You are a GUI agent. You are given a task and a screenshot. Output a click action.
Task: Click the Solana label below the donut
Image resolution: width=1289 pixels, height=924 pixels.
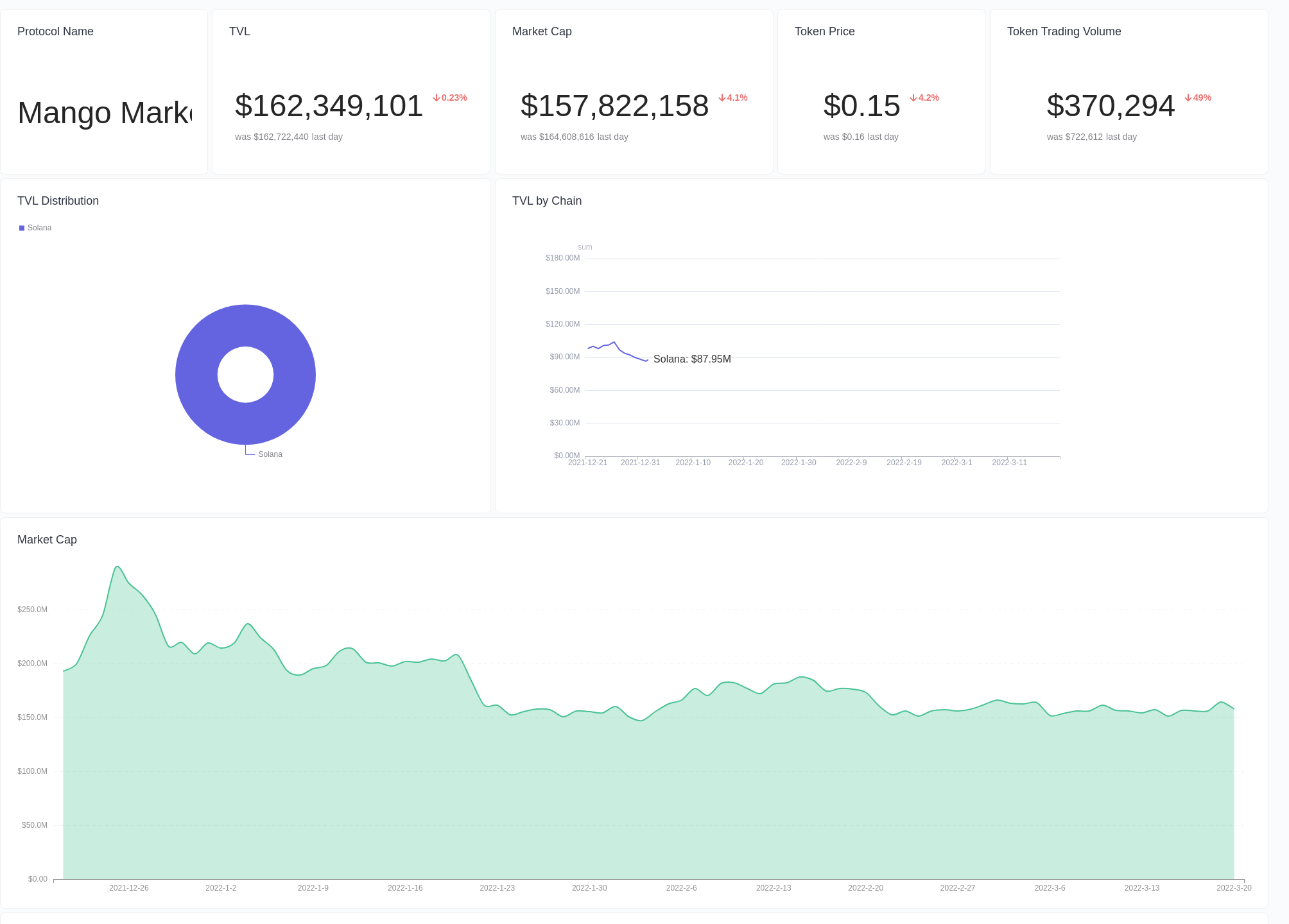coord(270,454)
